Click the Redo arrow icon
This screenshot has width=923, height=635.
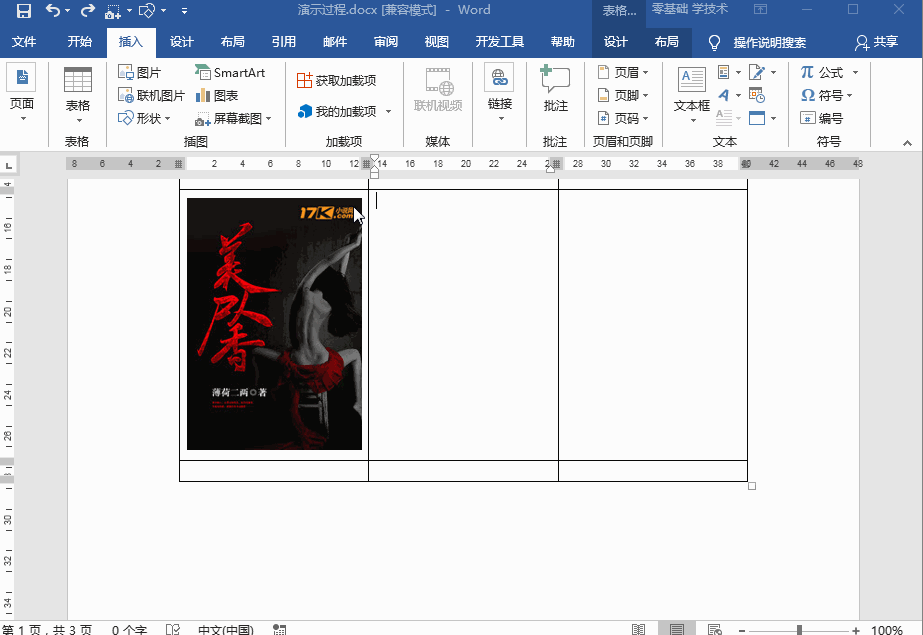pos(88,11)
